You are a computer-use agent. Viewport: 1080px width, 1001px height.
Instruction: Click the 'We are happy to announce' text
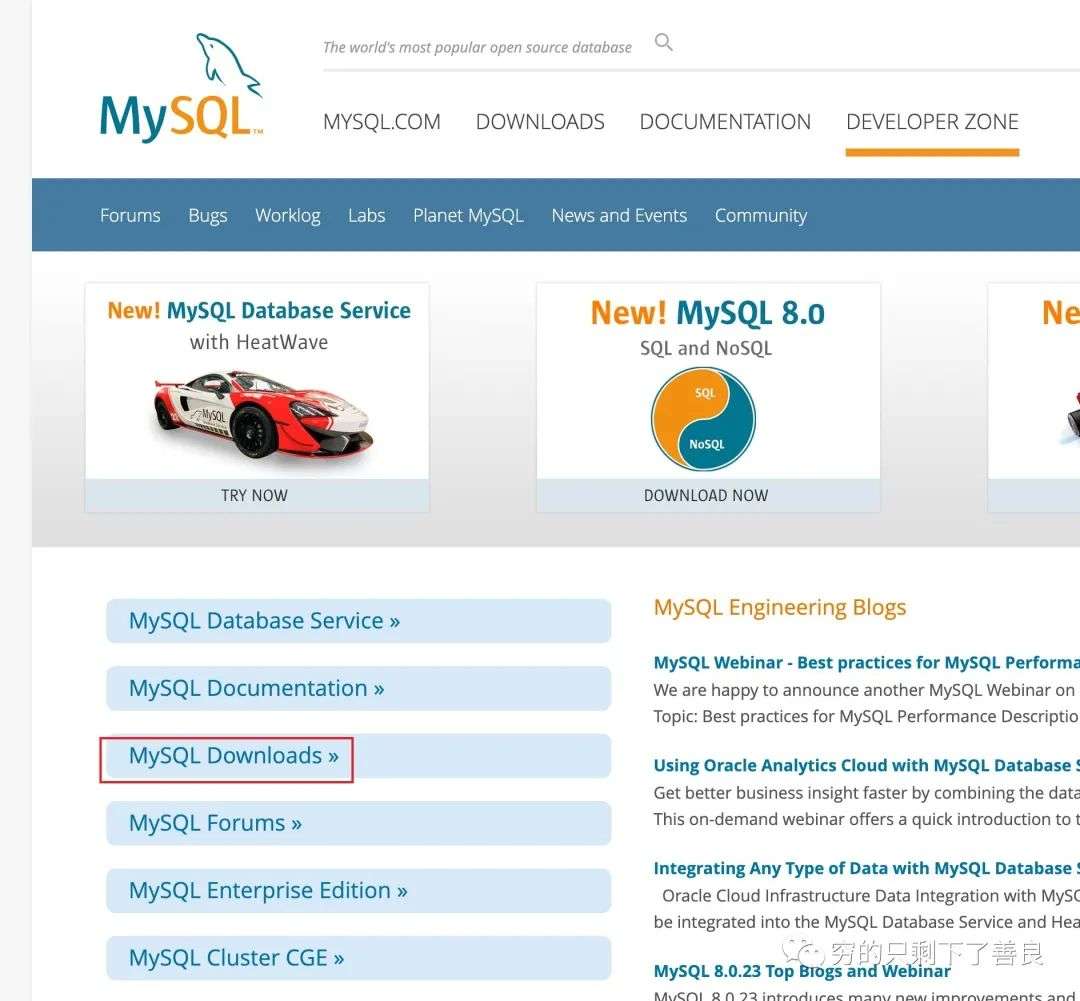[x=864, y=690]
